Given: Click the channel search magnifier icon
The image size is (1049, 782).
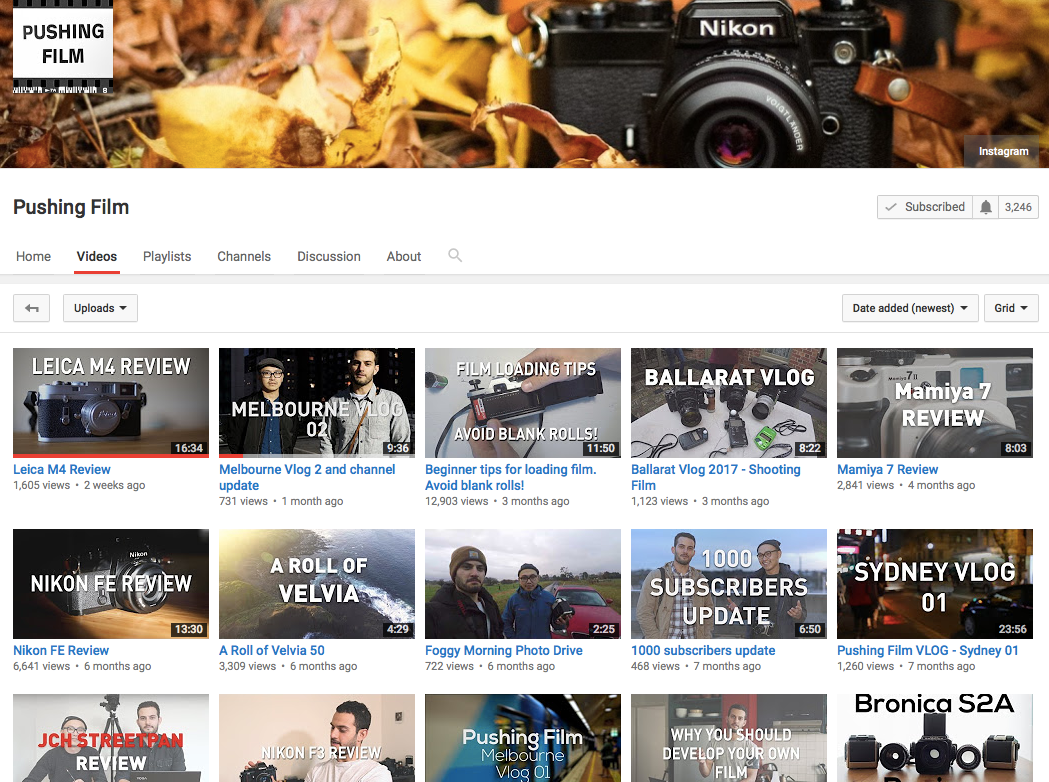Looking at the screenshot, I should coord(455,256).
